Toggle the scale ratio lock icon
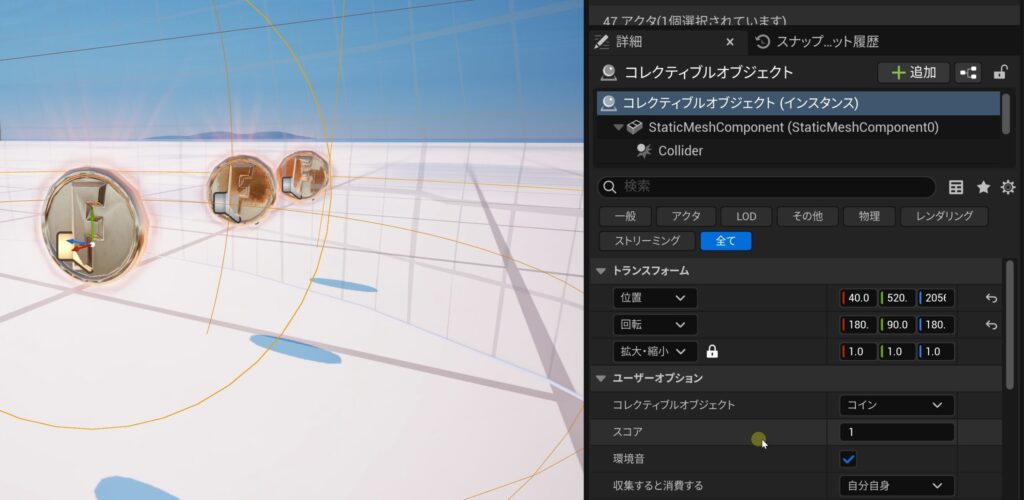1024x500 pixels. (712, 352)
